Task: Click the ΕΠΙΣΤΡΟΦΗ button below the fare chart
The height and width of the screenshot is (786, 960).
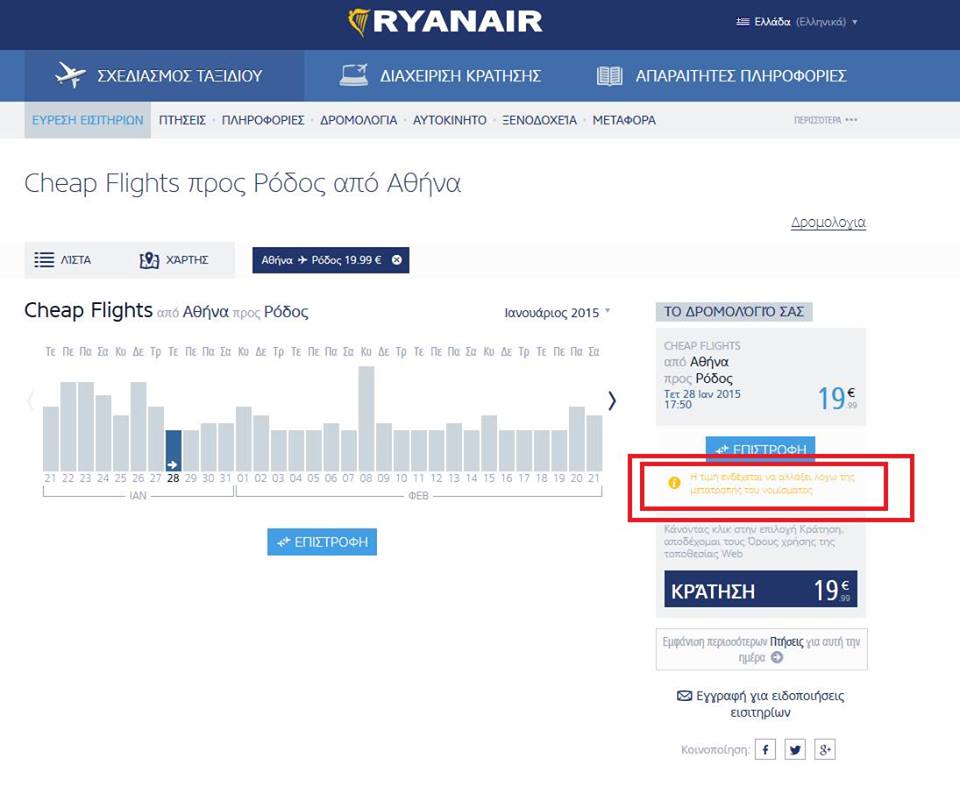Action: (x=322, y=542)
